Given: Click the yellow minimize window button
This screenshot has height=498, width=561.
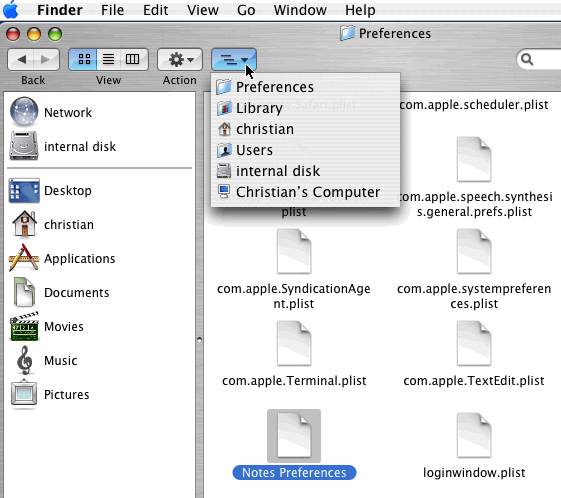Looking at the screenshot, I should 34,34.
